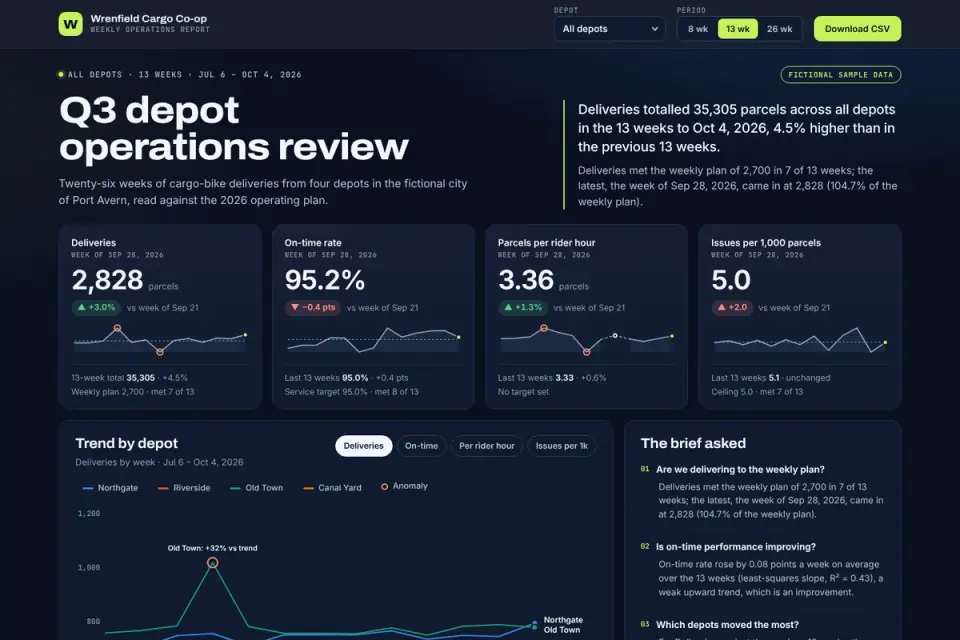The image size is (960, 640).
Task: Toggle the Riverside legend entry
Action: 184,488
